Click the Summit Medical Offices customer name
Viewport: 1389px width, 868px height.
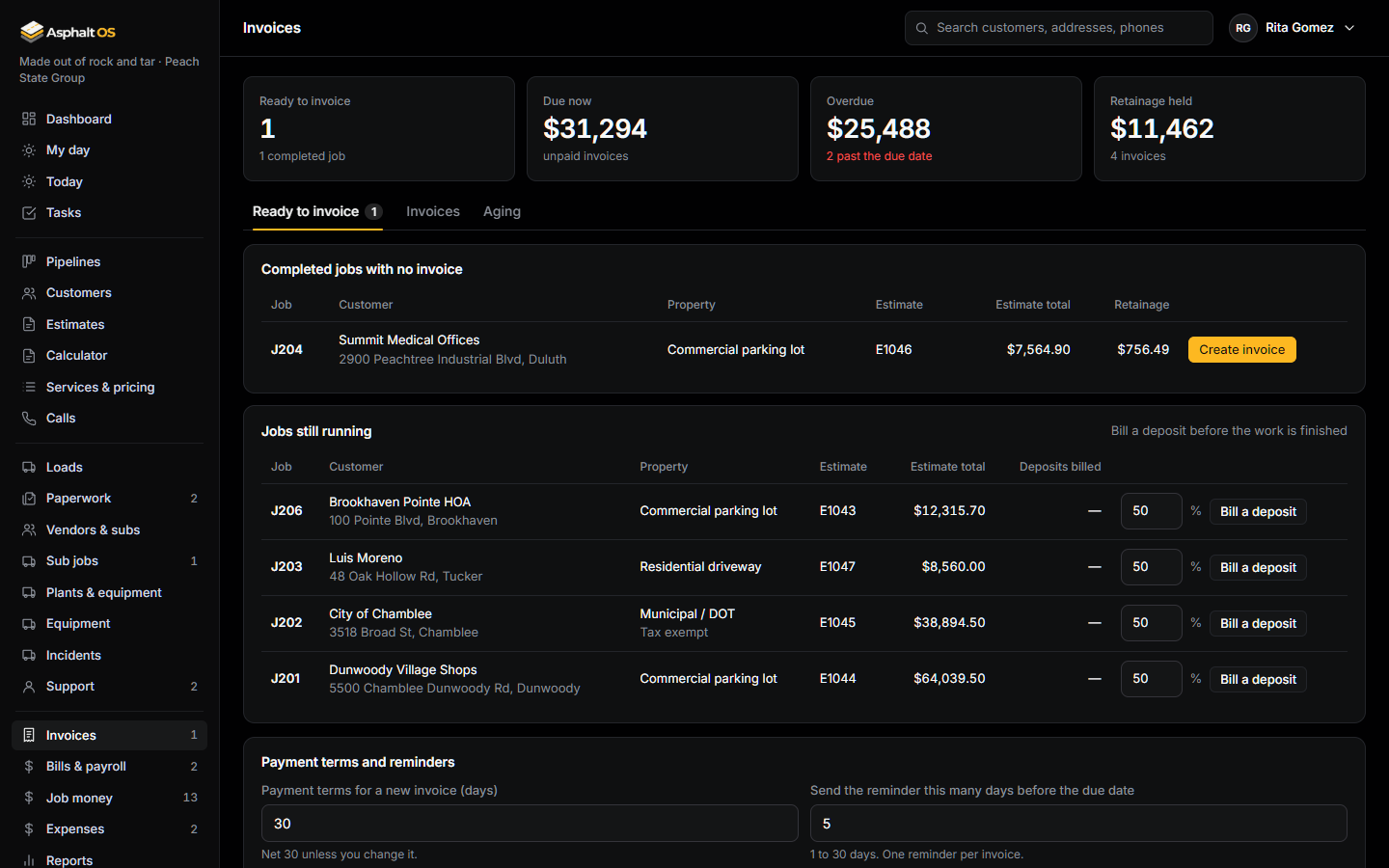tap(409, 339)
